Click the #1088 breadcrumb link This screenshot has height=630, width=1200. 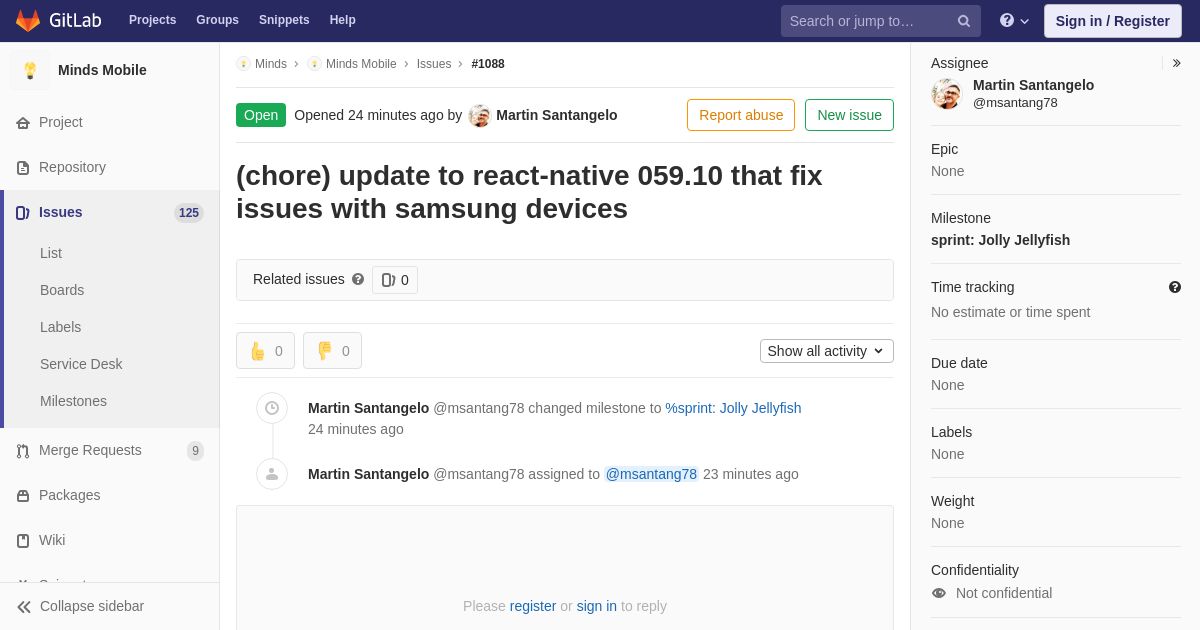click(x=488, y=64)
